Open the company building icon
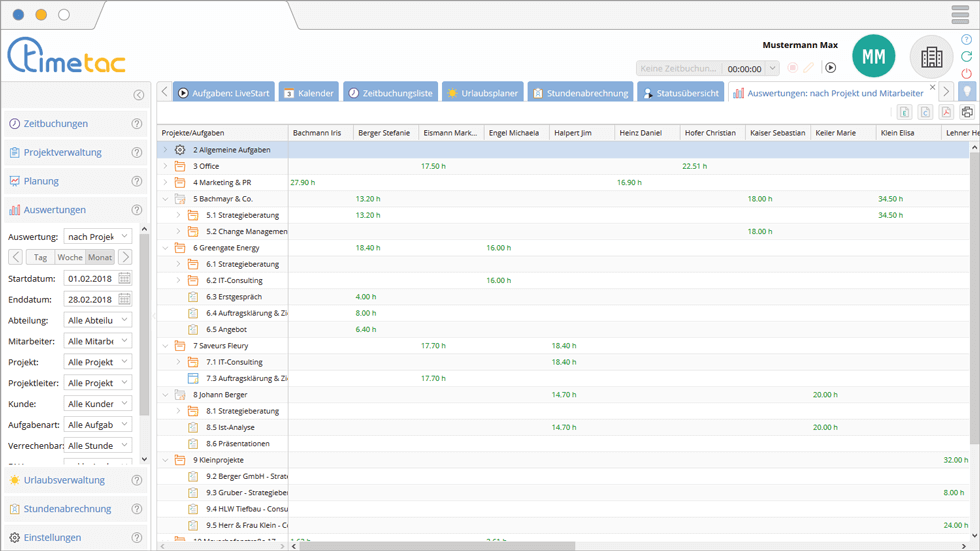Image resolution: width=980 pixels, height=551 pixels. coord(931,57)
